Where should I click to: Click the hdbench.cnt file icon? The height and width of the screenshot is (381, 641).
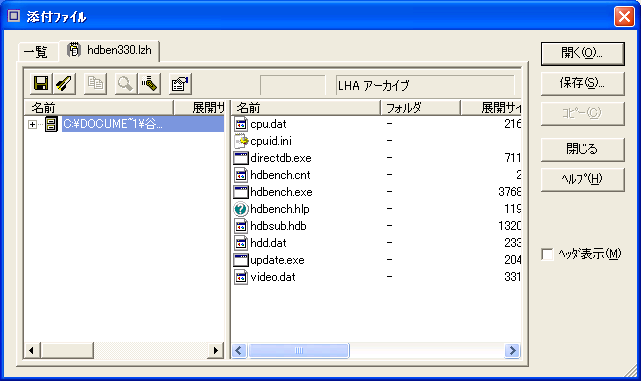tap(241, 175)
